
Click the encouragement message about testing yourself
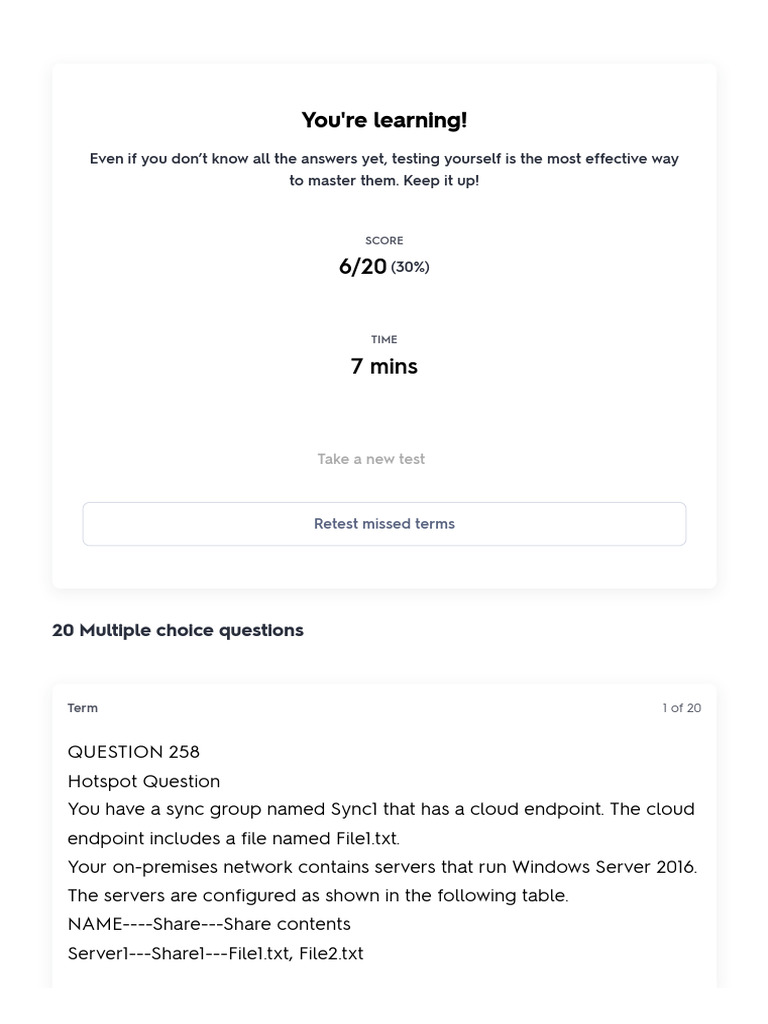(x=384, y=169)
